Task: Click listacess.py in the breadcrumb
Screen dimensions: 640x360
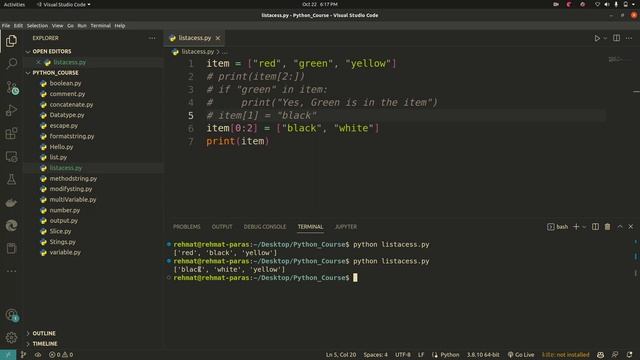Action: coord(198,52)
